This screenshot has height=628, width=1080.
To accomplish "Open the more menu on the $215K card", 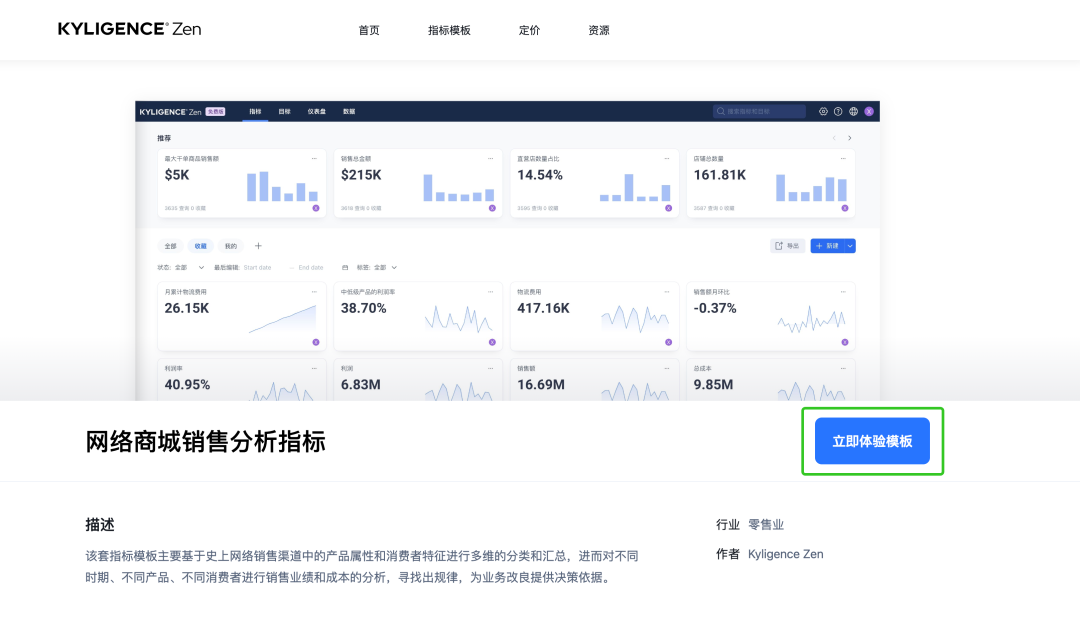I will tap(490, 158).
